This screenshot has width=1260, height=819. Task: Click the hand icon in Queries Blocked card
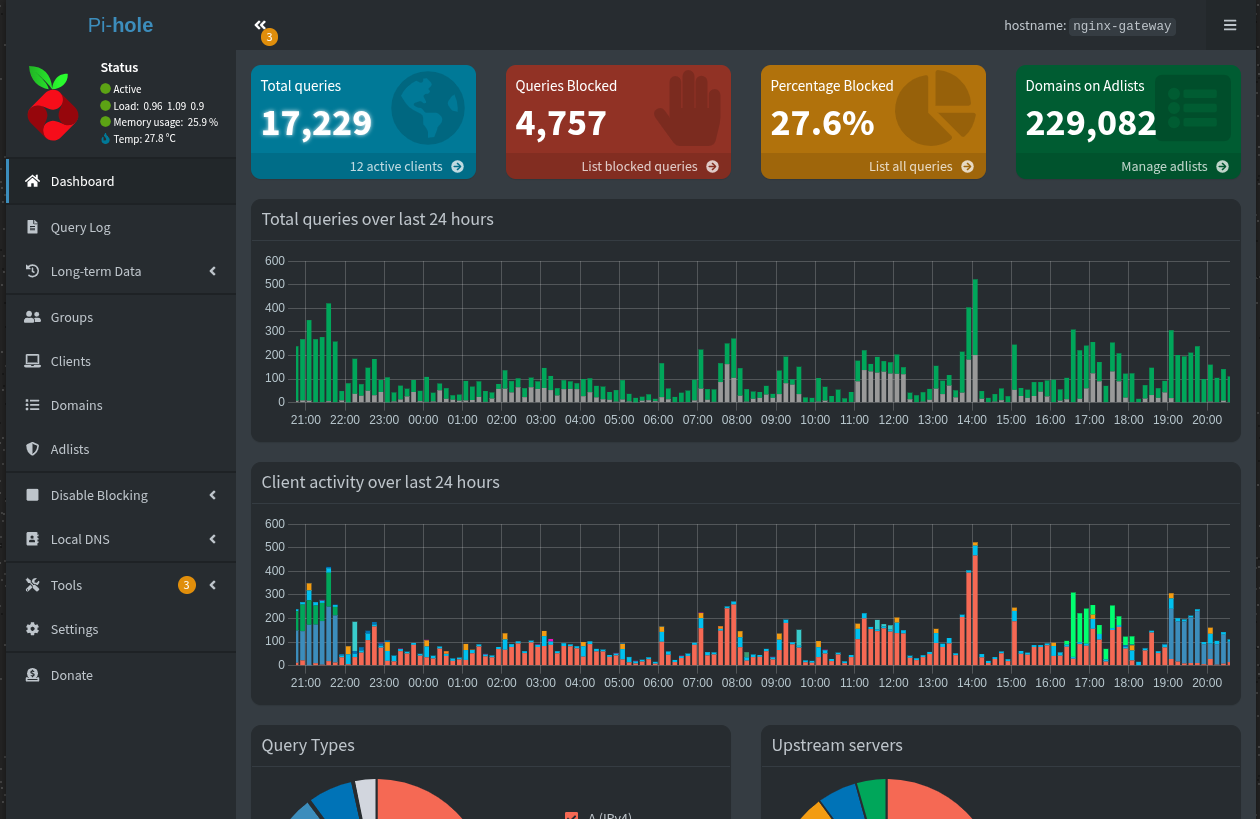point(688,110)
